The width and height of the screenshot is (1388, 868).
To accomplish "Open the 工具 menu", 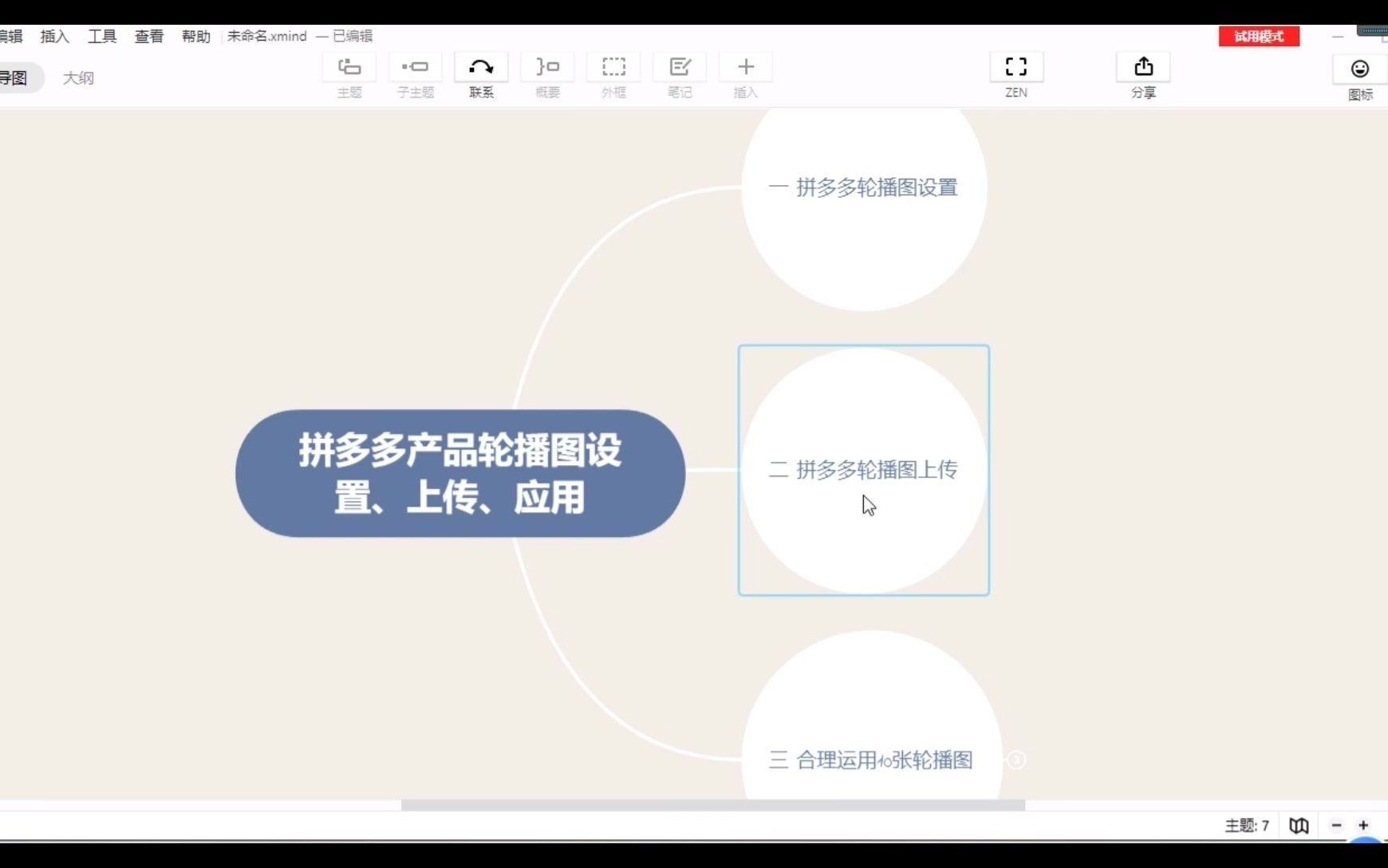I will [102, 36].
